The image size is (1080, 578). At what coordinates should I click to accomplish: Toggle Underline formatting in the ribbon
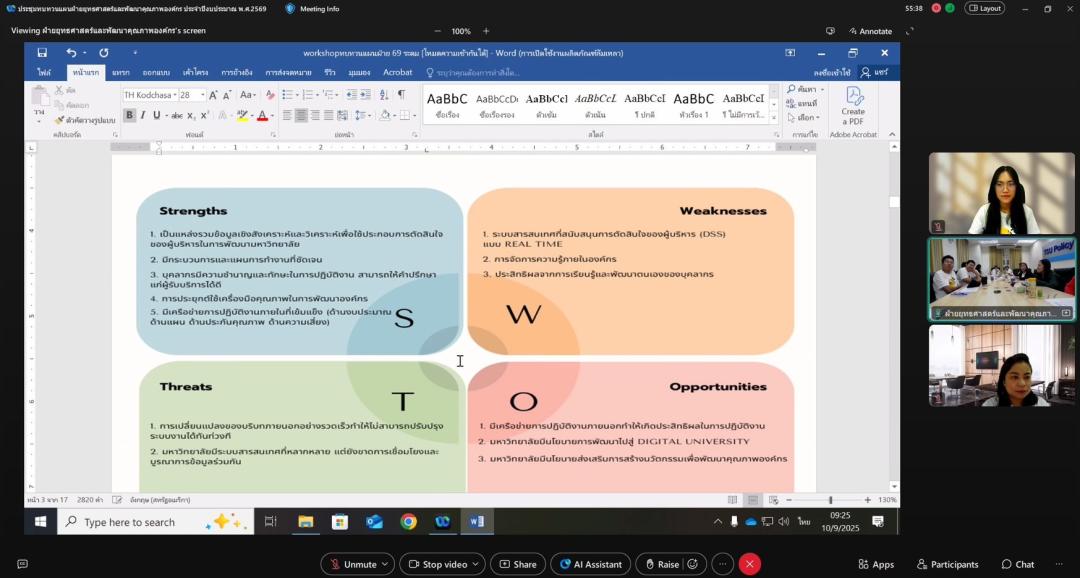click(x=157, y=115)
